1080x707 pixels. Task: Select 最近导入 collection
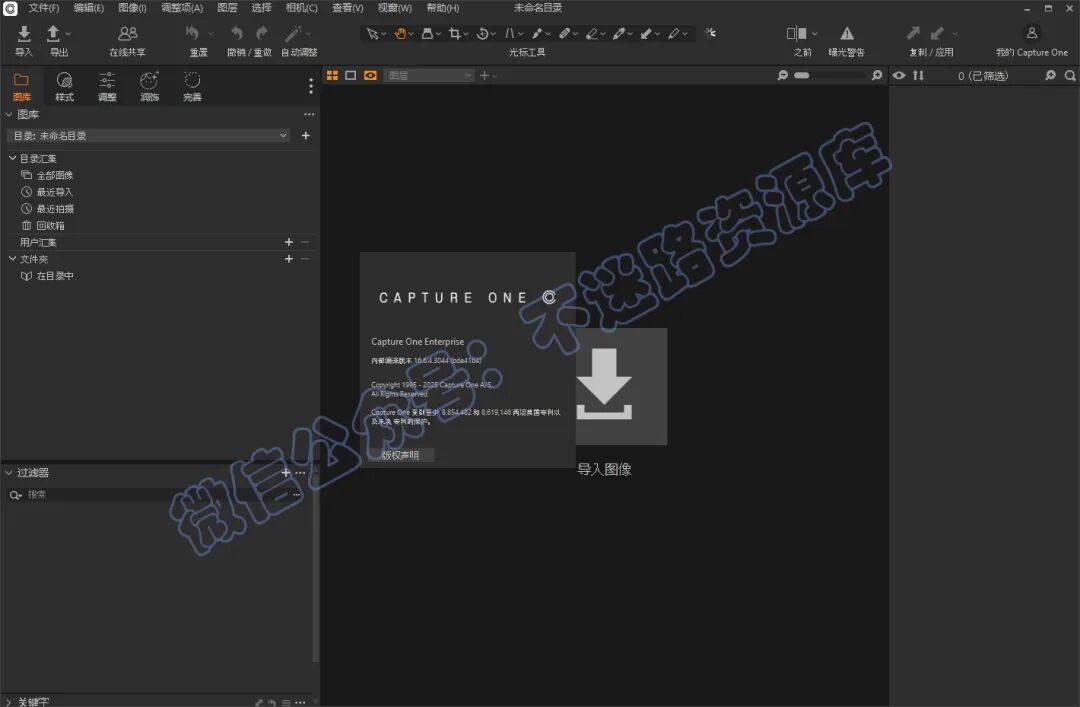[54, 192]
